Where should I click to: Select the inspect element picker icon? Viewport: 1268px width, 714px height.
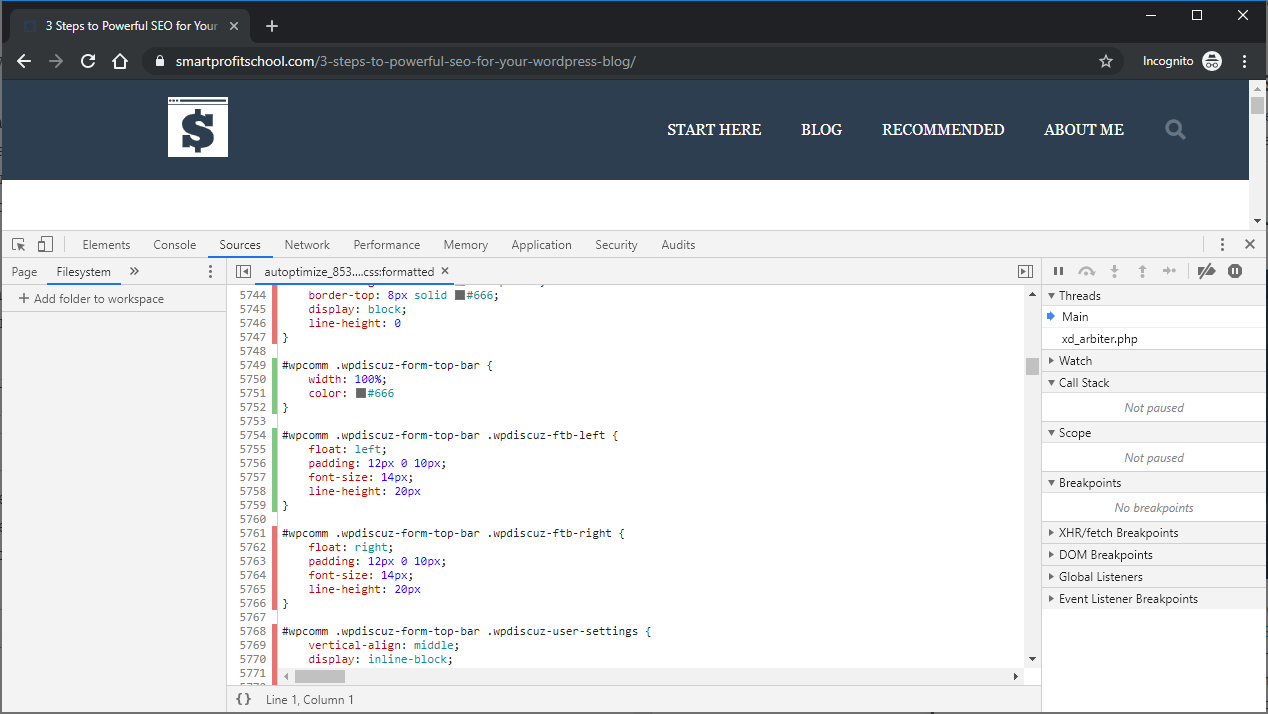pos(19,245)
